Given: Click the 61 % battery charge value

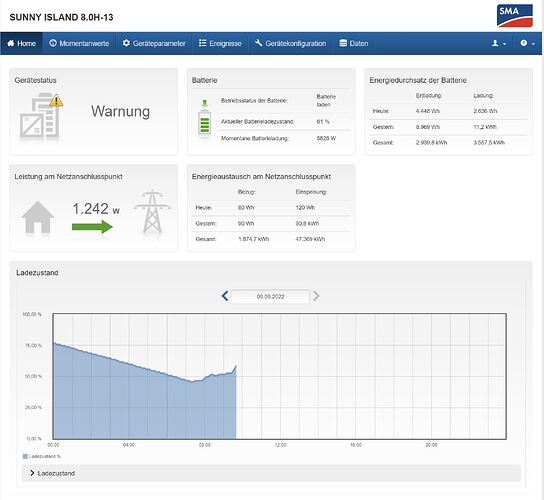Looking at the screenshot, I should (x=323, y=121).
